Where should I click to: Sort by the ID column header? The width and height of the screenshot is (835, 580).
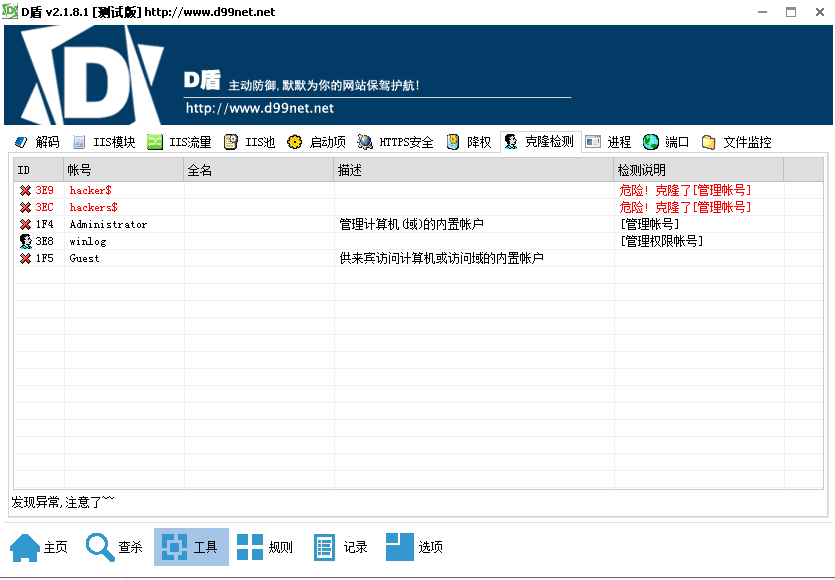pyautogui.click(x=38, y=170)
